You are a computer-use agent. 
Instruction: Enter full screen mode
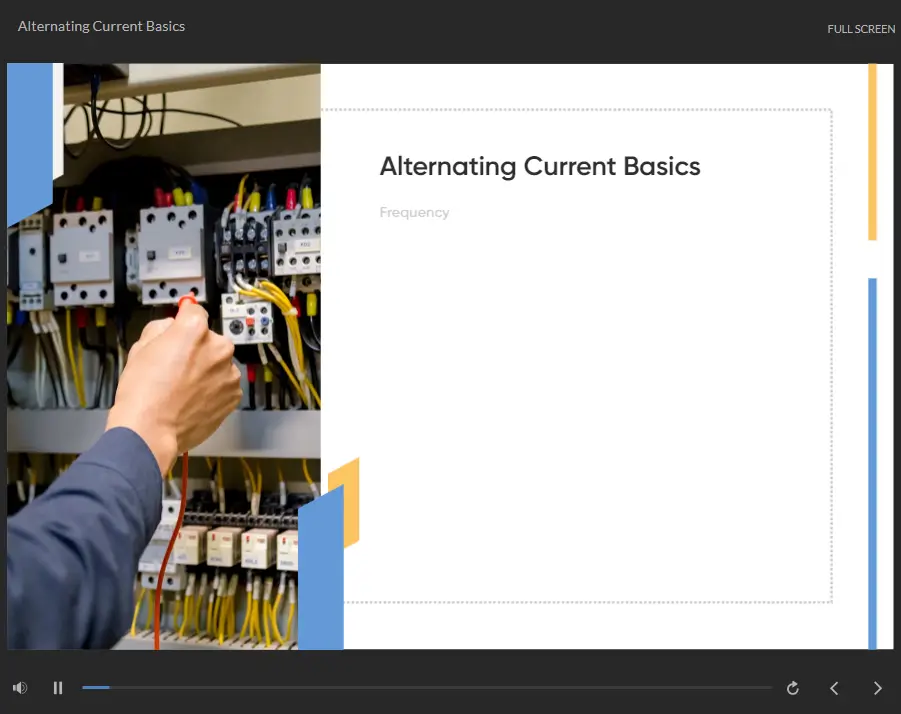click(x=861, y=29)
